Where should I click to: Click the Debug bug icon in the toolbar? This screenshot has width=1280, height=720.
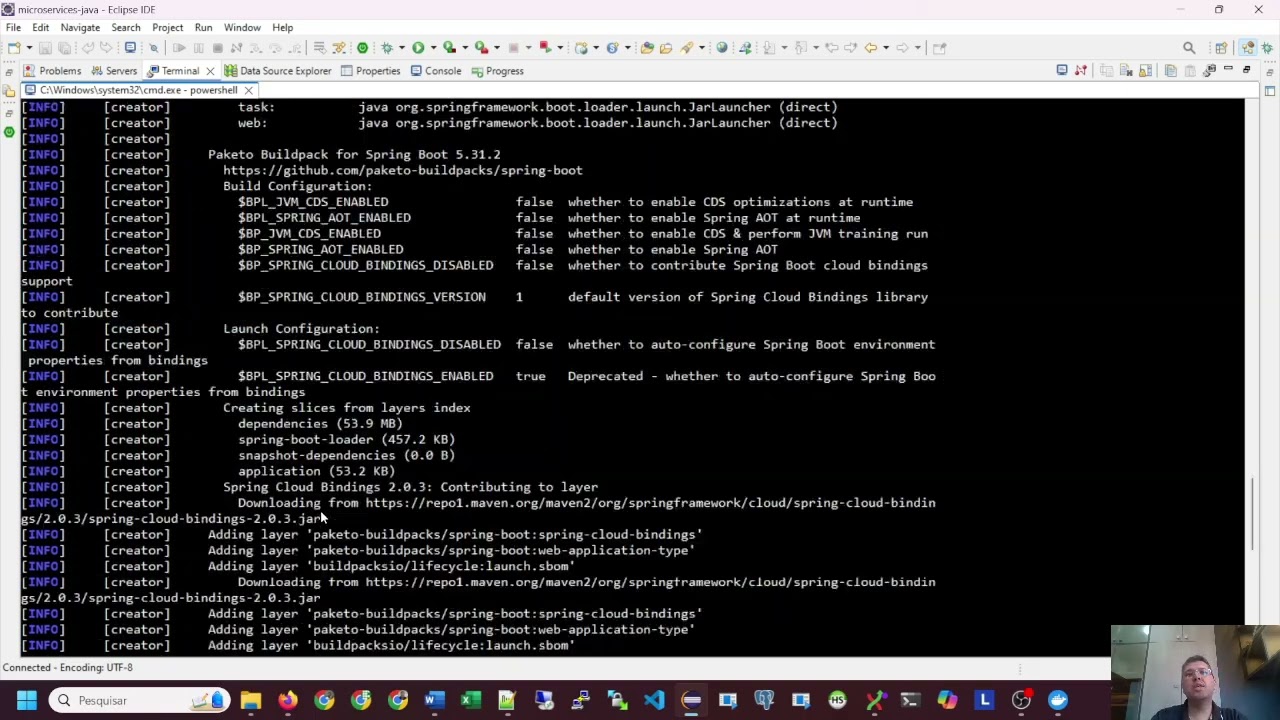[386, 47]
